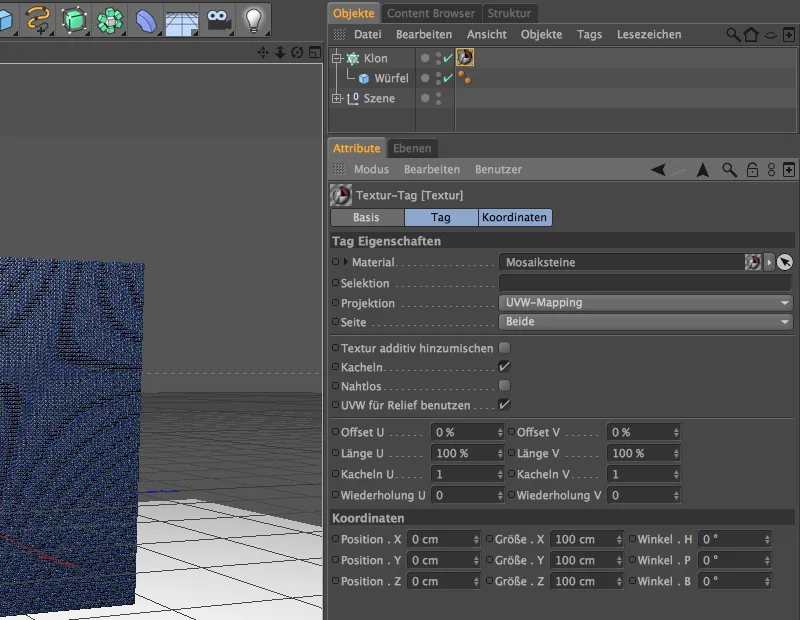The image size is (800, 620).
Task: Show the Tag properties tab
Action: point(441,217)
